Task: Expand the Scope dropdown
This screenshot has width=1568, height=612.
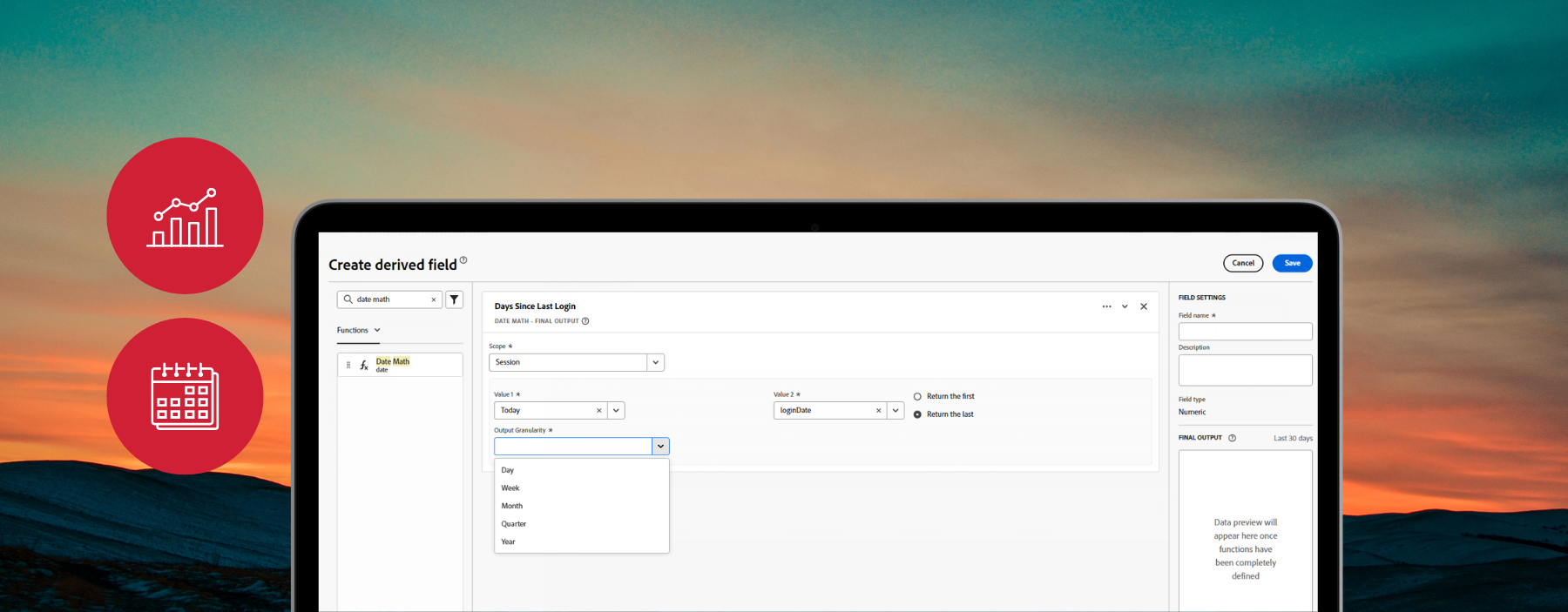Action: point(655,362)
